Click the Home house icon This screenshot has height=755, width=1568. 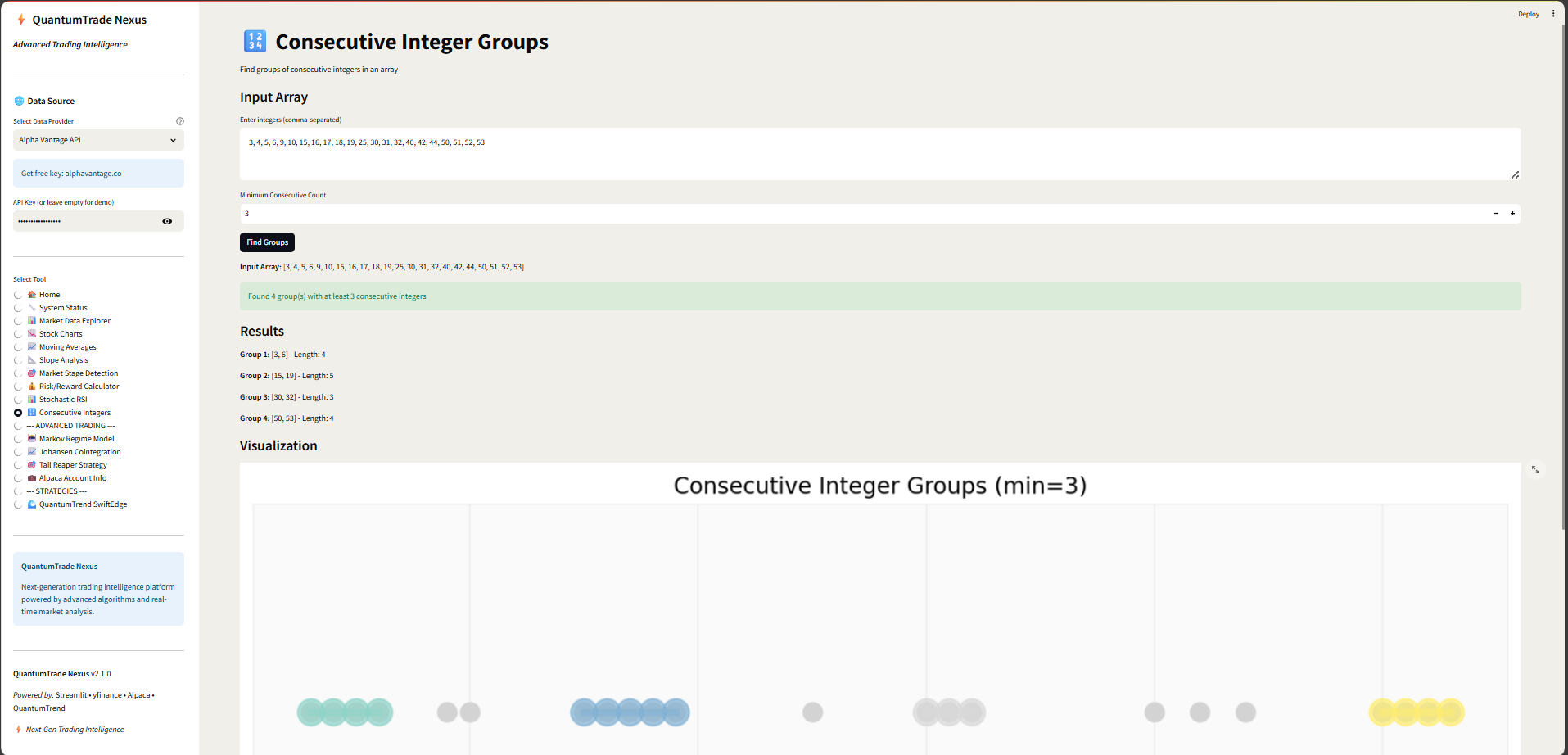32,294
